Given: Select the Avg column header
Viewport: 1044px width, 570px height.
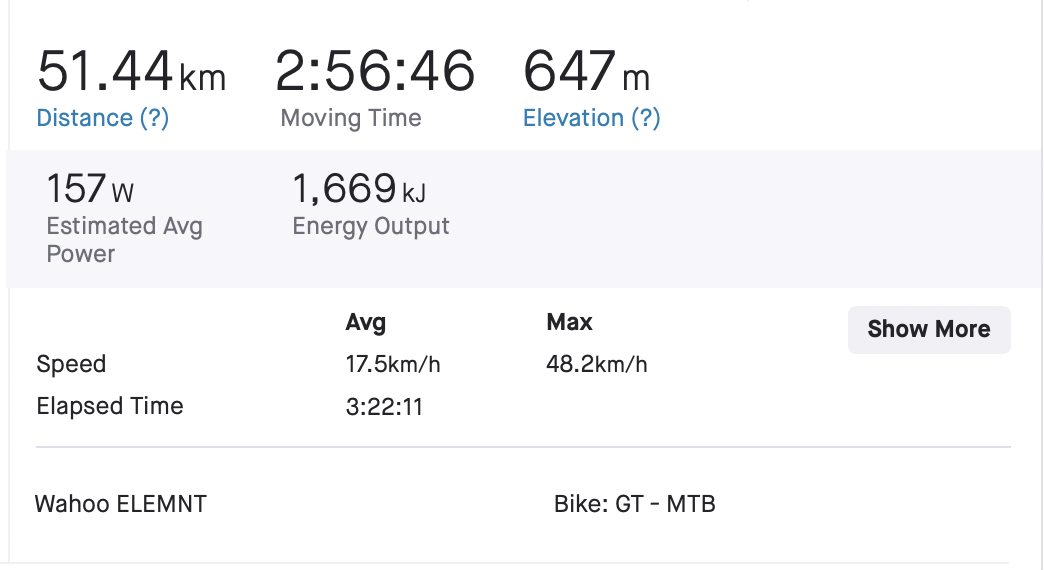Looking at the screenshot, I should click(366, 322).
